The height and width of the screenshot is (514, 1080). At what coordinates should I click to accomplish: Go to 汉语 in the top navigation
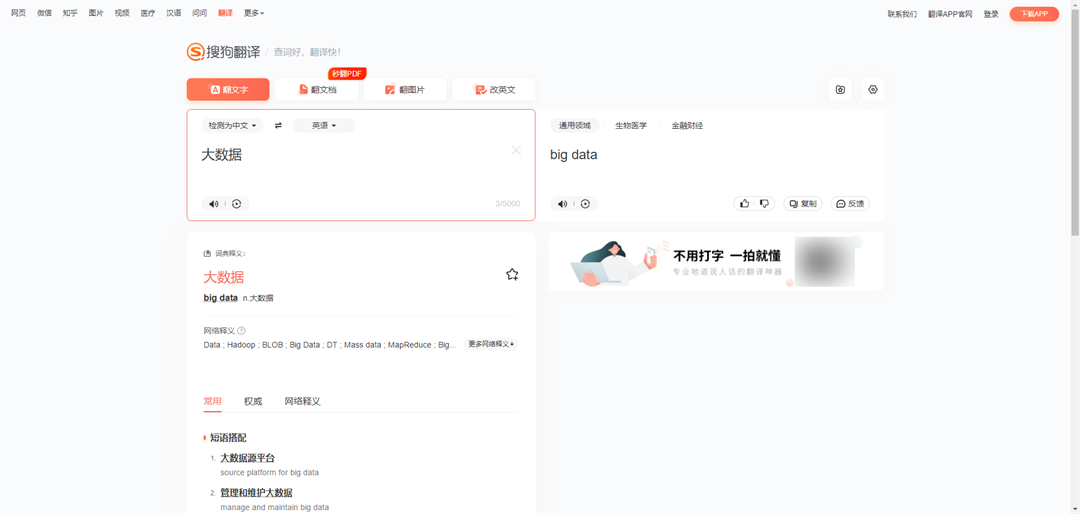click(174, 13)
